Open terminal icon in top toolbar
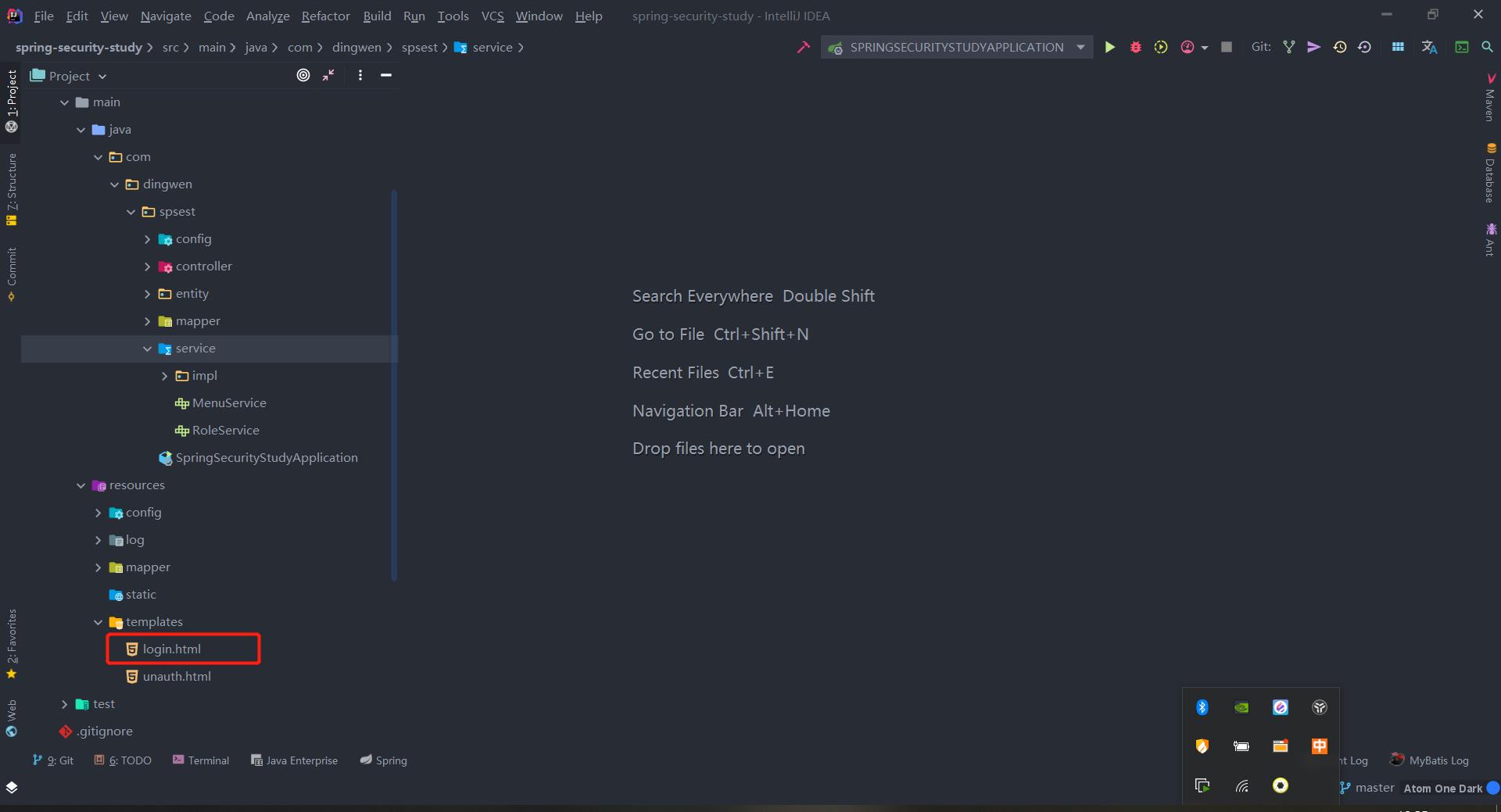This screenshot has height=812, width=1501. 1461,48
